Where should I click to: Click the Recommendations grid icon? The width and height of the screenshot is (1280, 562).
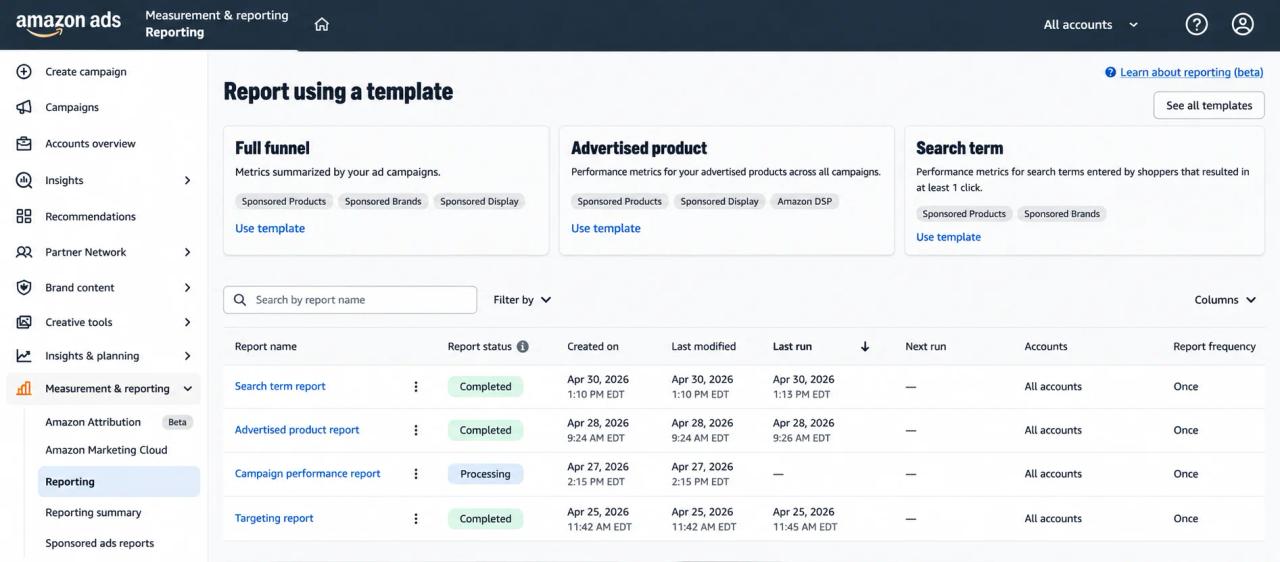click(24, 216)
